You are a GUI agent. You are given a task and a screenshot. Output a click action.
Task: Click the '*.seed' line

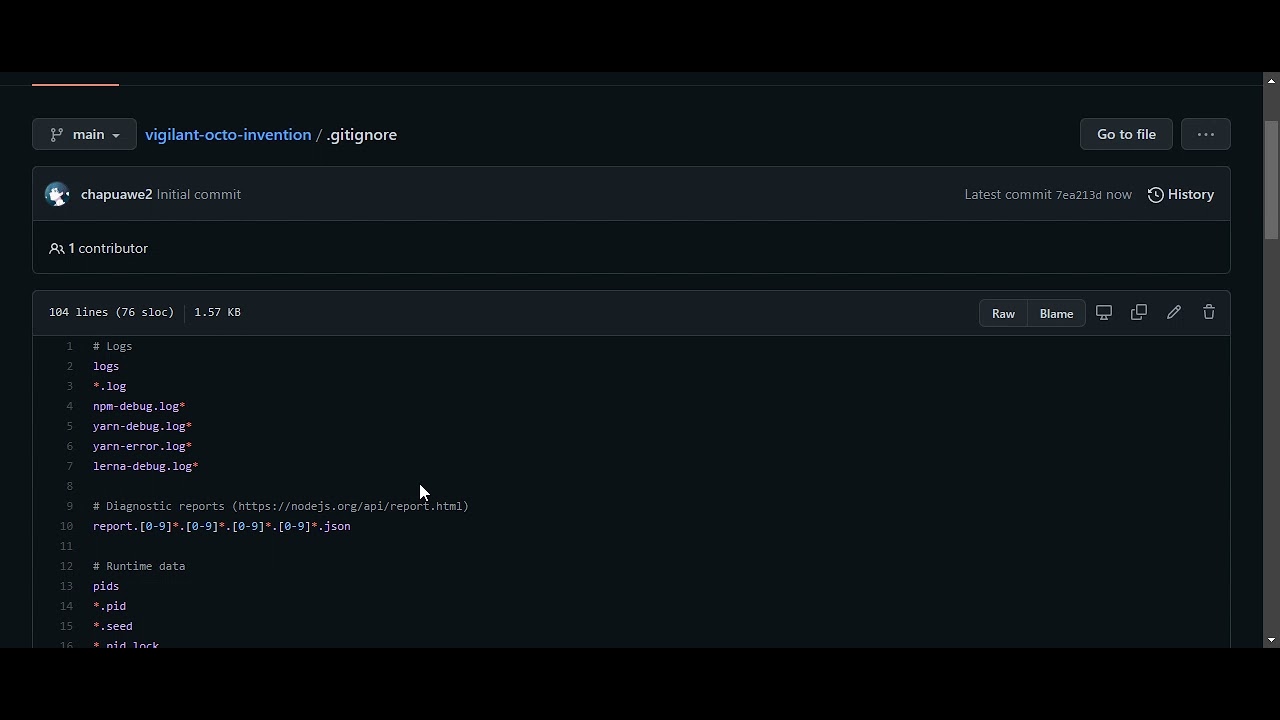[112, 626]
